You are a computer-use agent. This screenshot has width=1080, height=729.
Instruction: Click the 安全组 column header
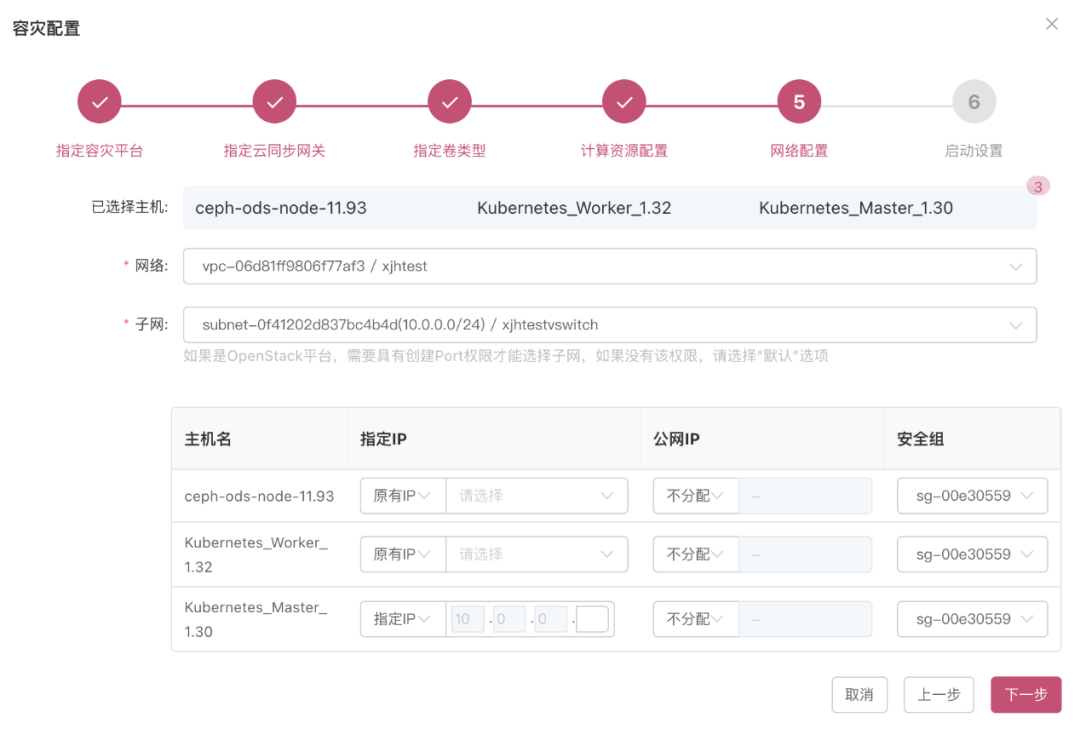(920, 439)
